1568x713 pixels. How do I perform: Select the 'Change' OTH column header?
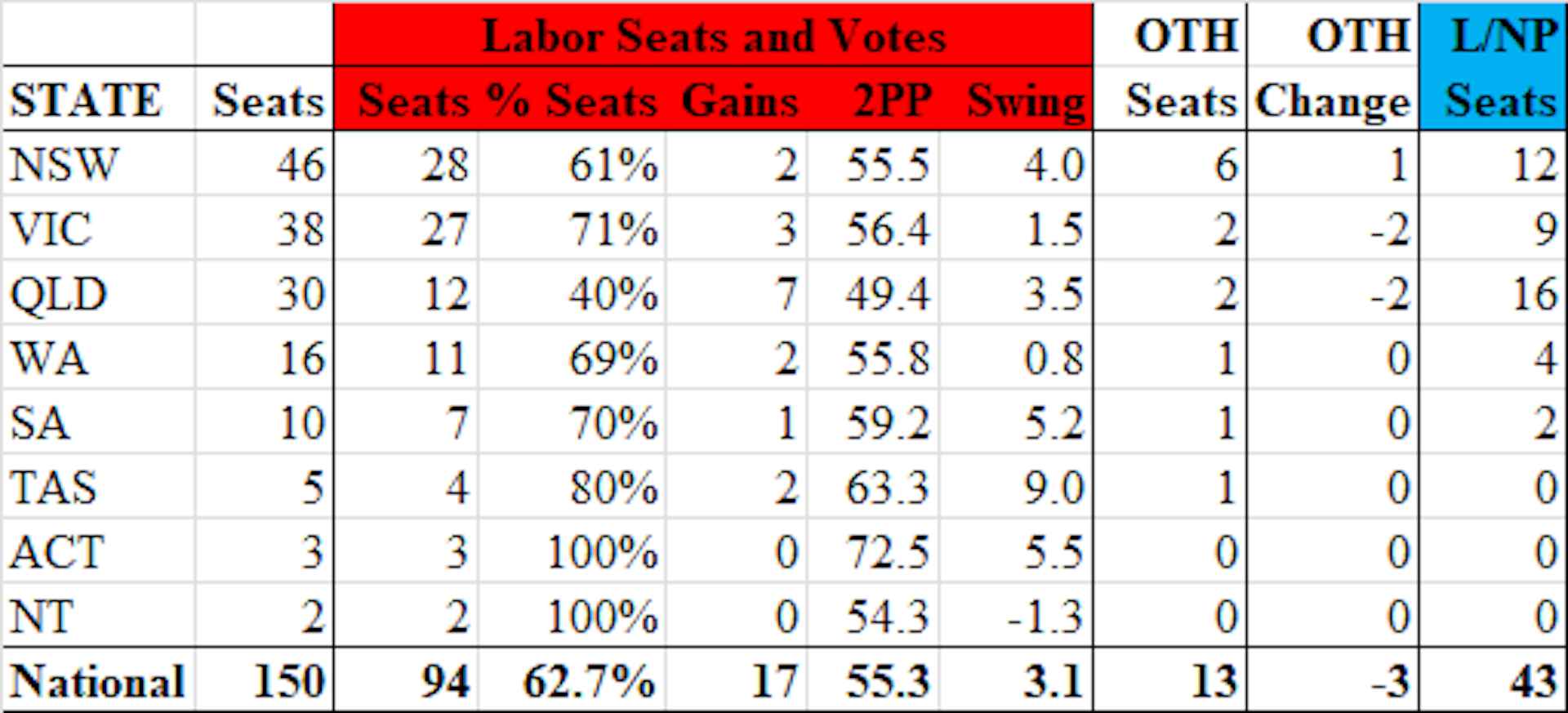tap(1333, 100)
